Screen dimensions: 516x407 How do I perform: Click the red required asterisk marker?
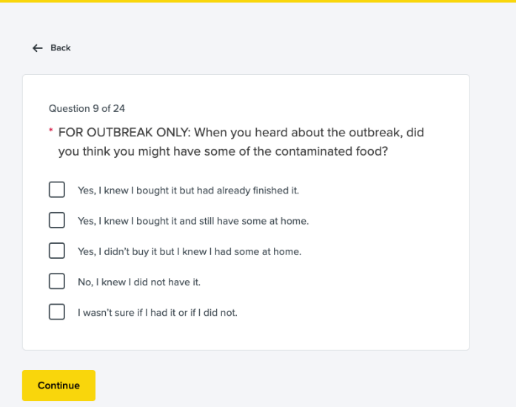[x=51, y=130]
